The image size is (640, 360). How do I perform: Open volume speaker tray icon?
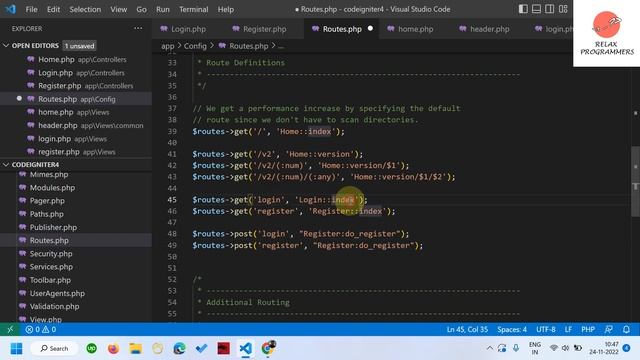coord(565,348)
